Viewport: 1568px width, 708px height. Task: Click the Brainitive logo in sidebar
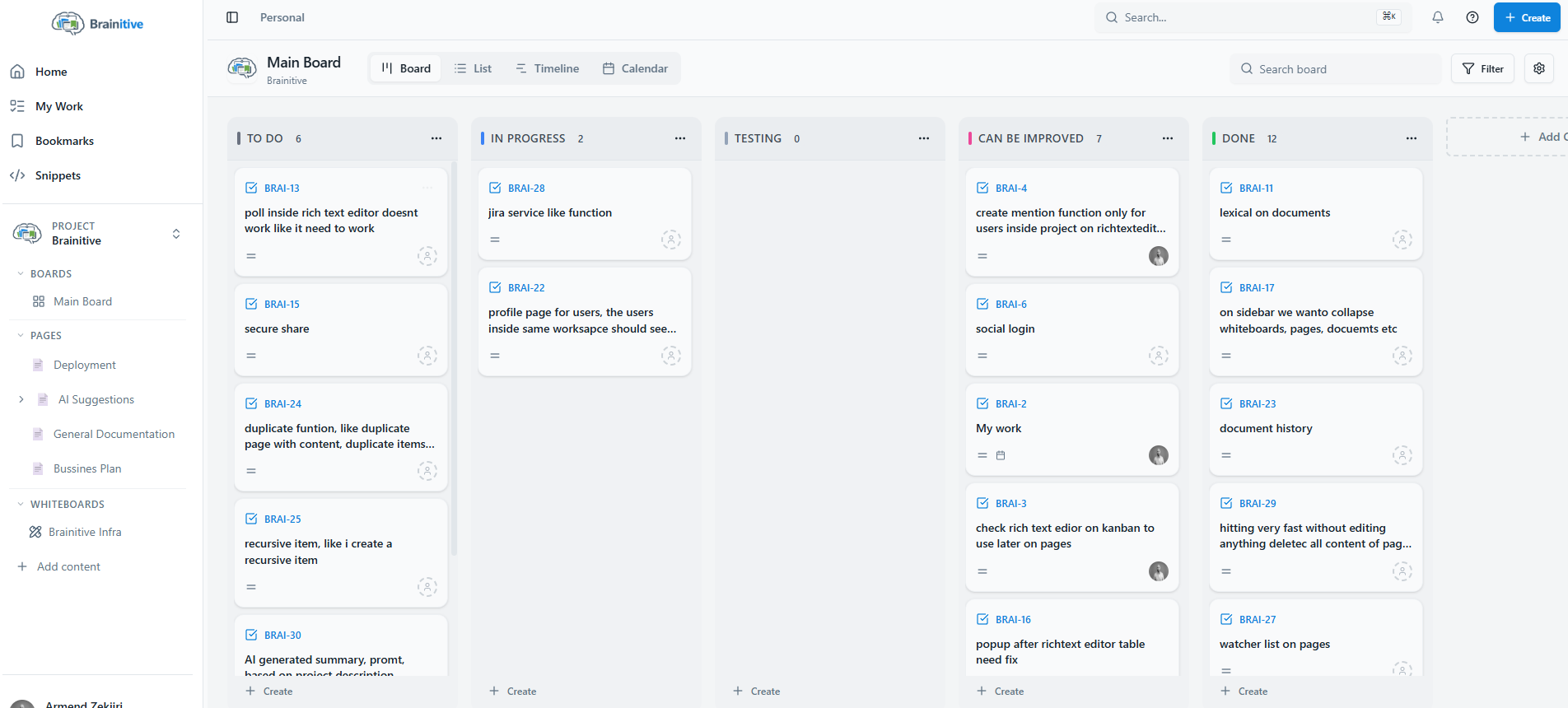pyautogui.click(x=97, y=24)
